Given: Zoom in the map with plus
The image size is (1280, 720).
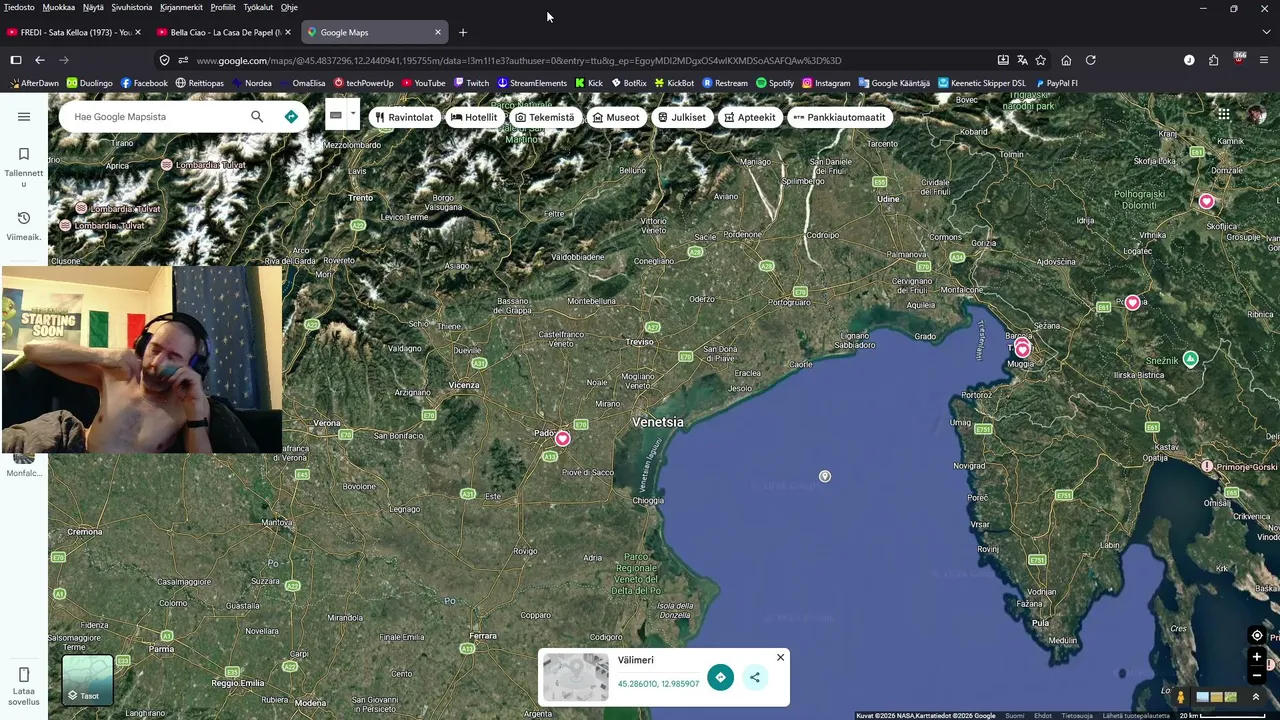Looking at the screenshot, I should point(1257,657).
